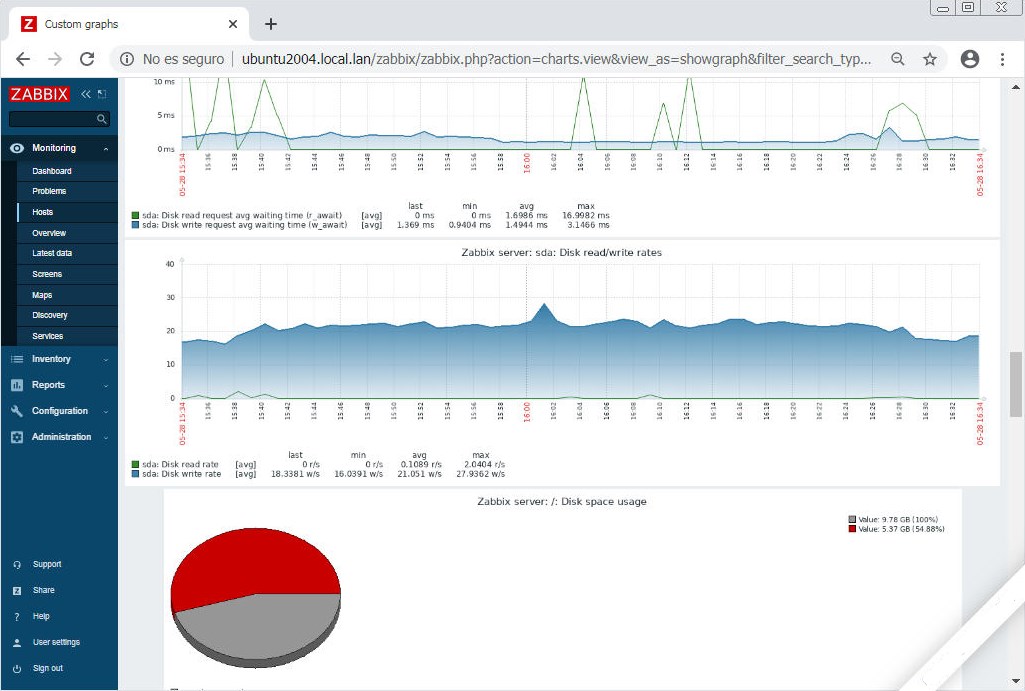This screenshot has width=1025, height=691.
Task: Open Latest data in the sidebar
Action: (x=52, y=253)
